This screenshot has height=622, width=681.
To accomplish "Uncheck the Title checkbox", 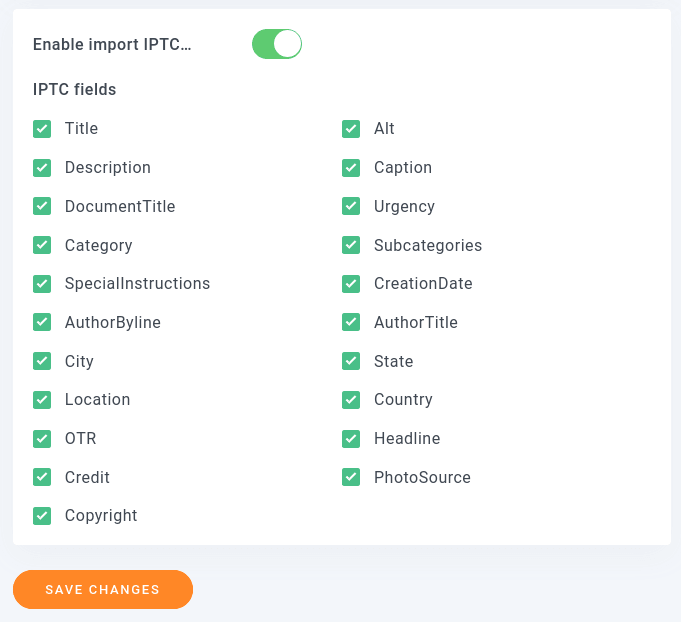I will pos(42,129).
